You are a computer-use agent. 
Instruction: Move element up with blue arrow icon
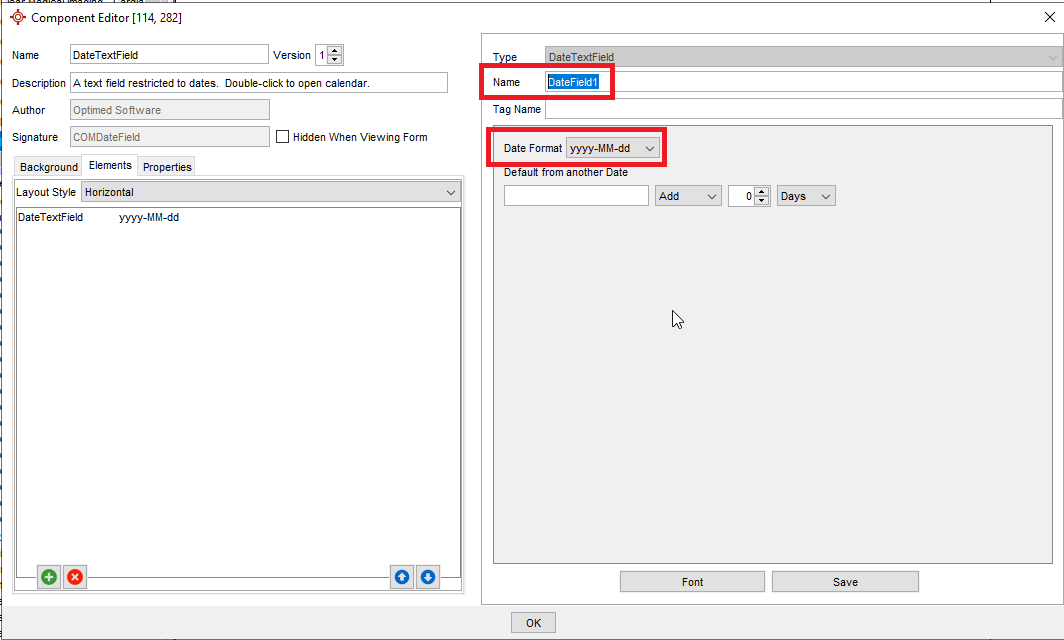[x=402, y=577]
